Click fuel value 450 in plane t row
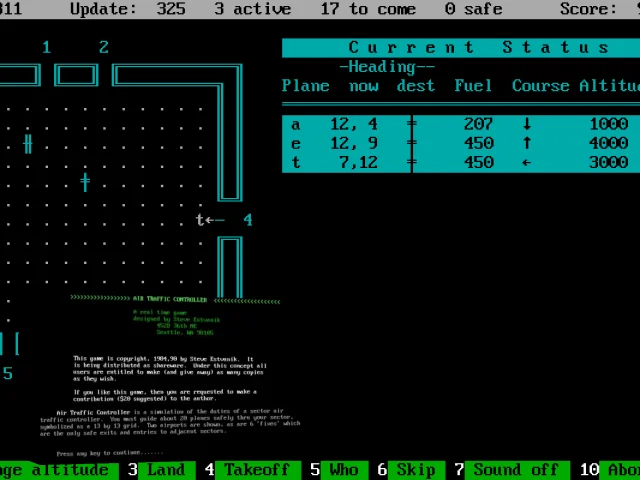The image size is (640, 480). pos(478,162)
